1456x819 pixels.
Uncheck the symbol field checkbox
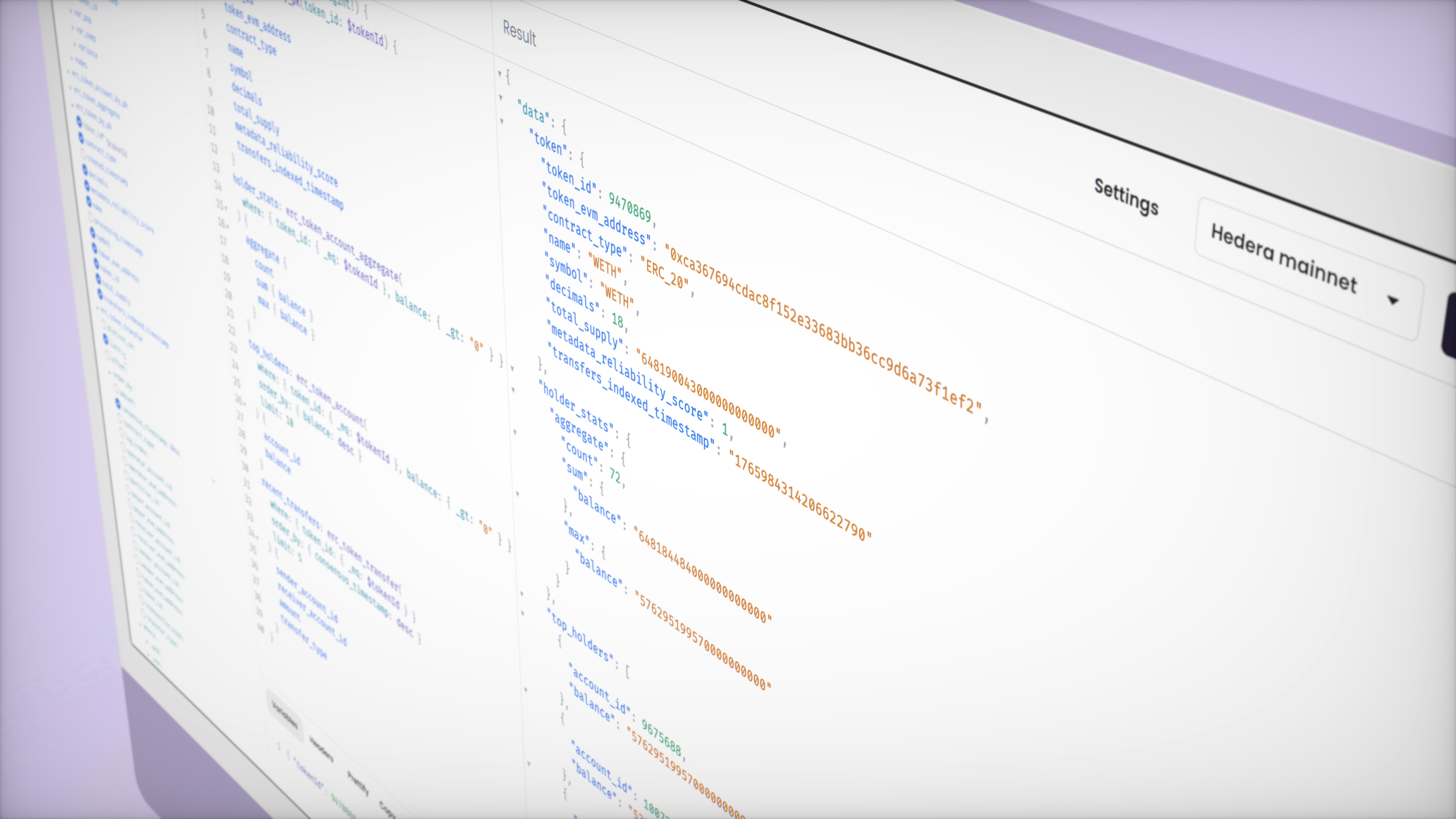[93, 232]
